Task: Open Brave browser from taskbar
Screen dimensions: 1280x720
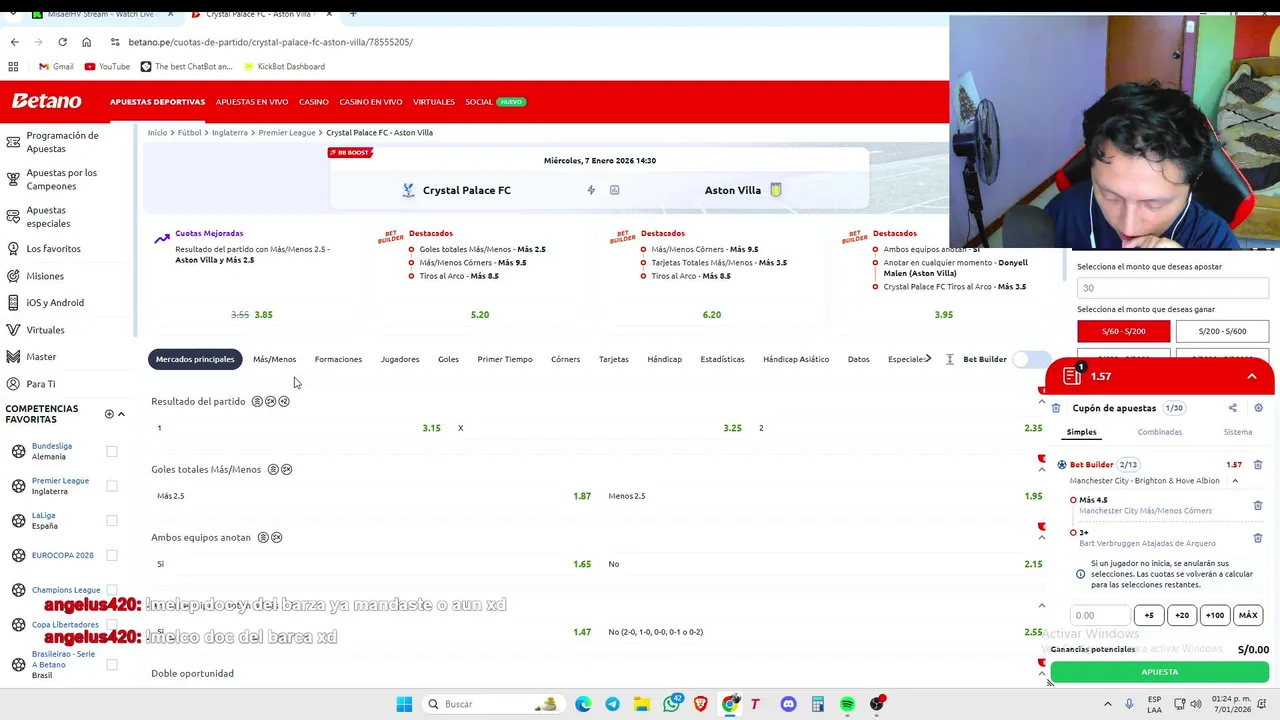Action: 700,704
